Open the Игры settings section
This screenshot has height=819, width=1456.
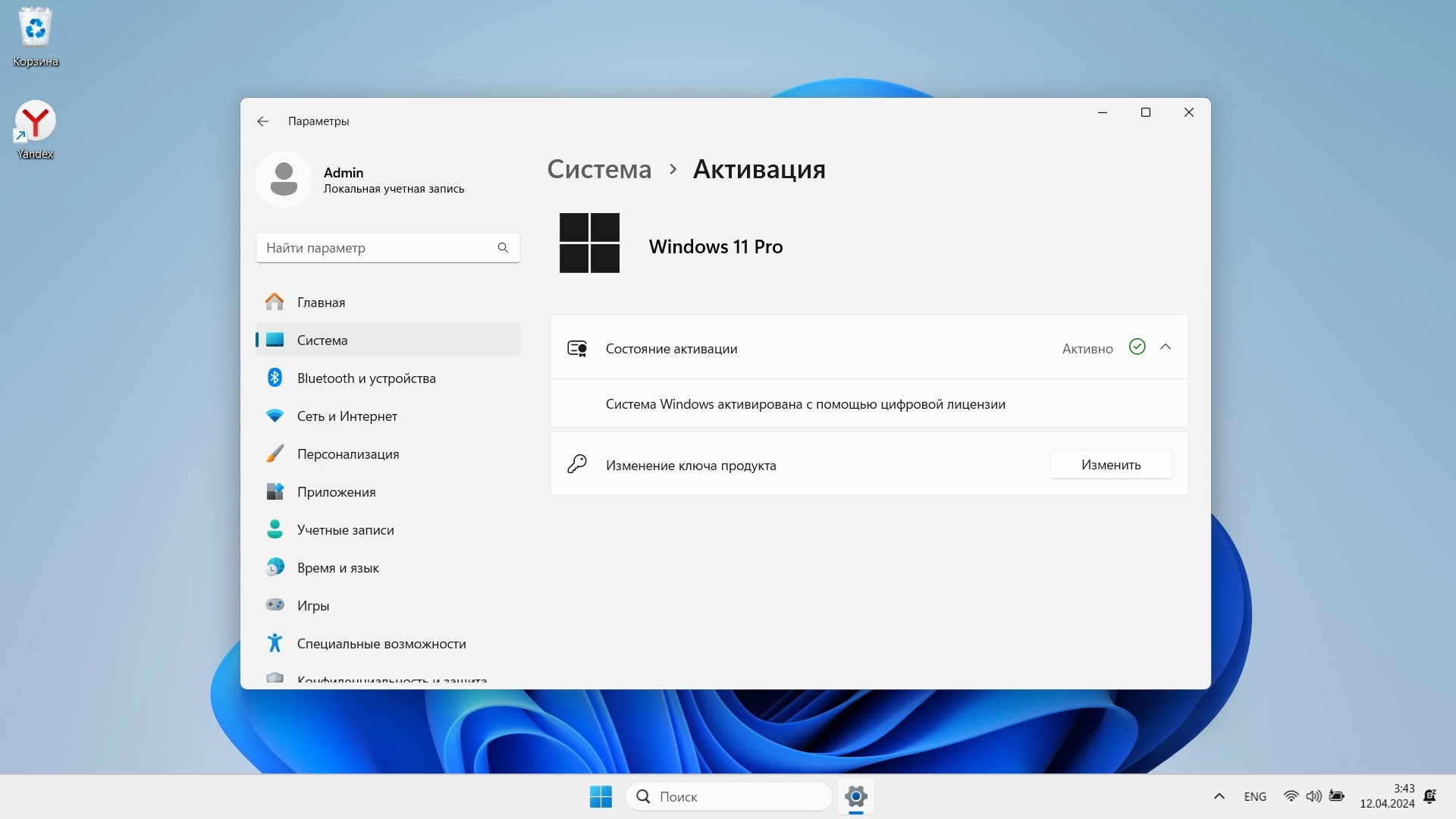(312, 605)
